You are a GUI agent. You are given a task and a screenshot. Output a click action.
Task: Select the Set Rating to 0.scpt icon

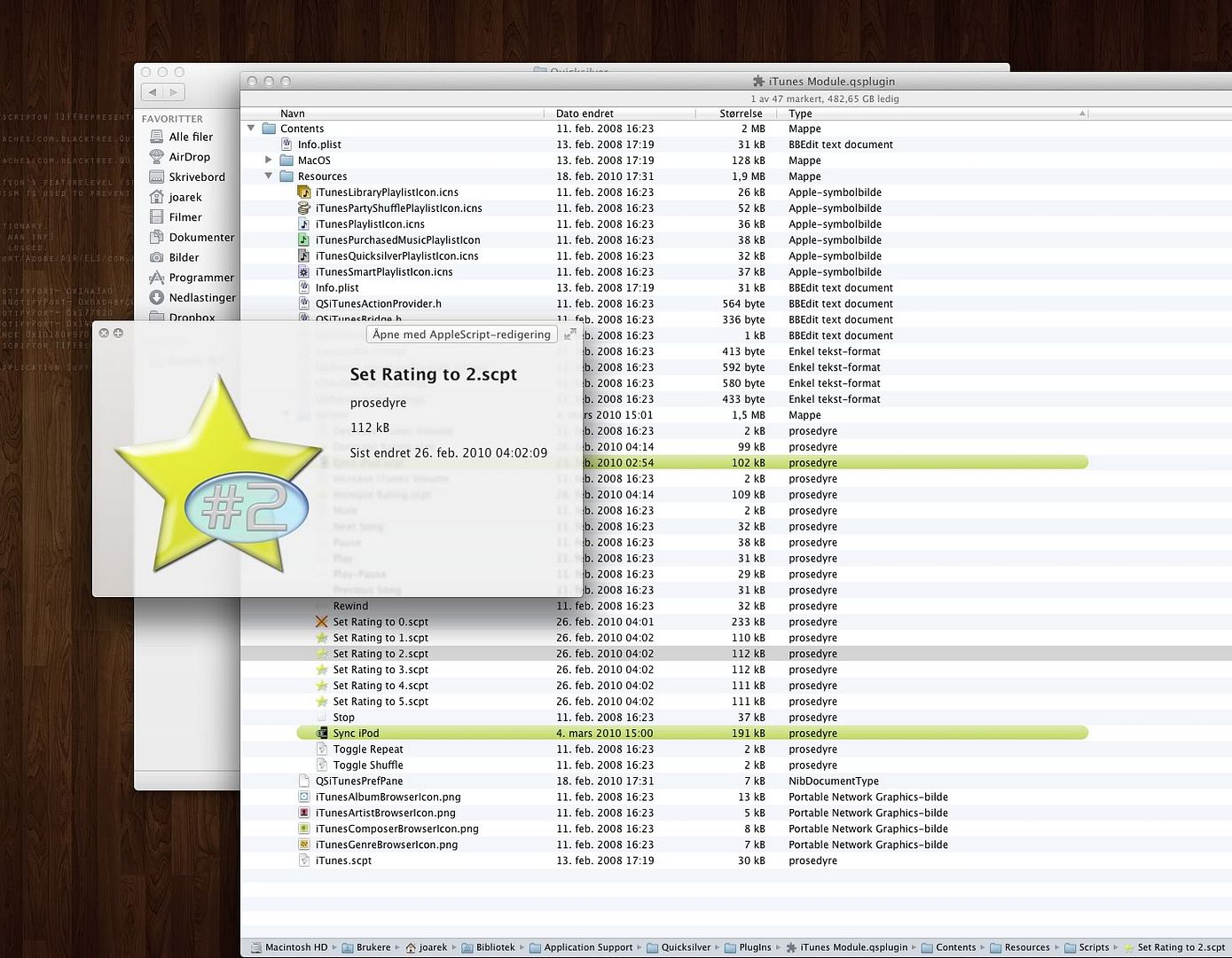click(x=322, y=622)
